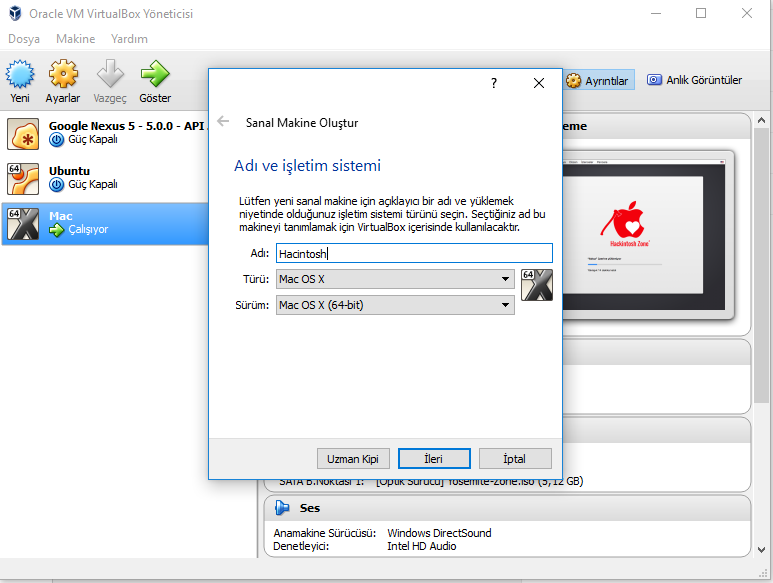The image size is (773, 583).
Task: Click the Vazgeç down-arrow icon
Action: (x=110, y=74)
